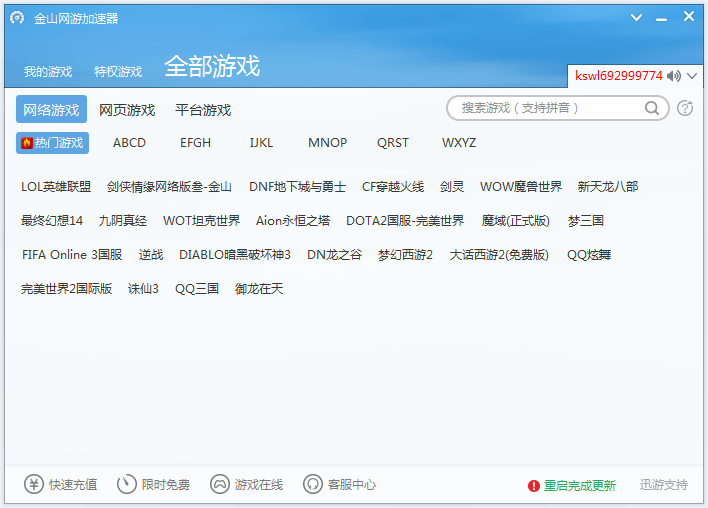Mute sound via speaker icon
708x508 pixels.
click(674, 76)
